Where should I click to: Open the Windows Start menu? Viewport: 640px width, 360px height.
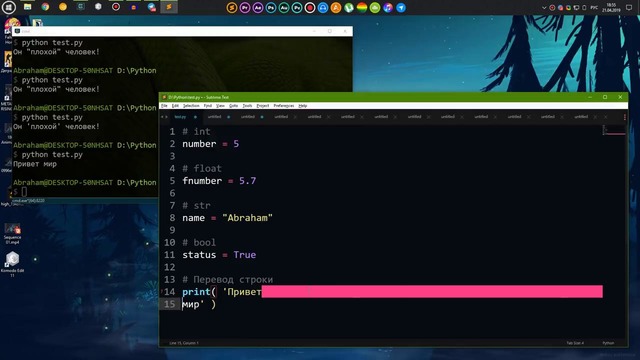click(9, 7)
